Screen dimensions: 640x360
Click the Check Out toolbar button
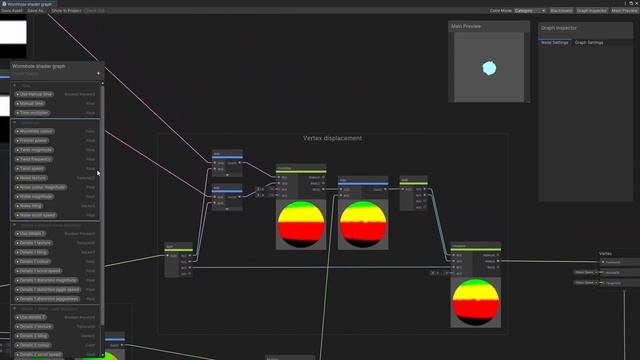pyautogui.click(x=94, y=11)
